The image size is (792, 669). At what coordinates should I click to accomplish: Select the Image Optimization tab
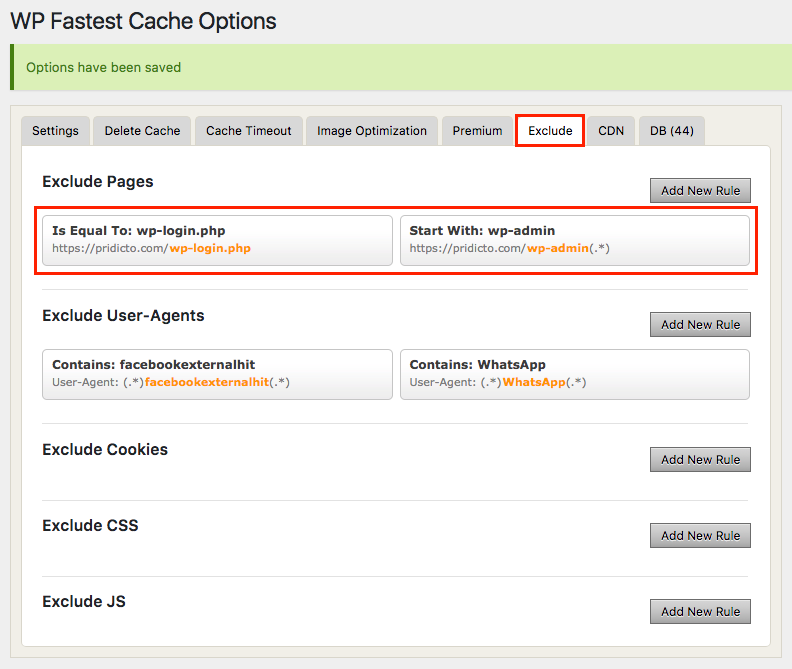click(372, 131)
